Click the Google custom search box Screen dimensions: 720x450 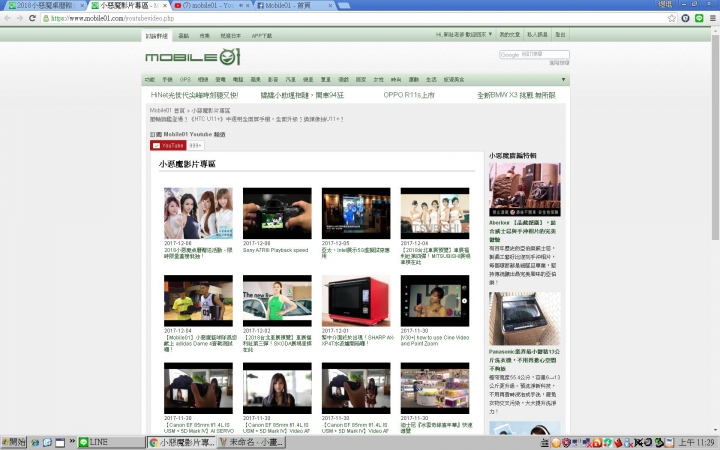(x=534, y=54)
